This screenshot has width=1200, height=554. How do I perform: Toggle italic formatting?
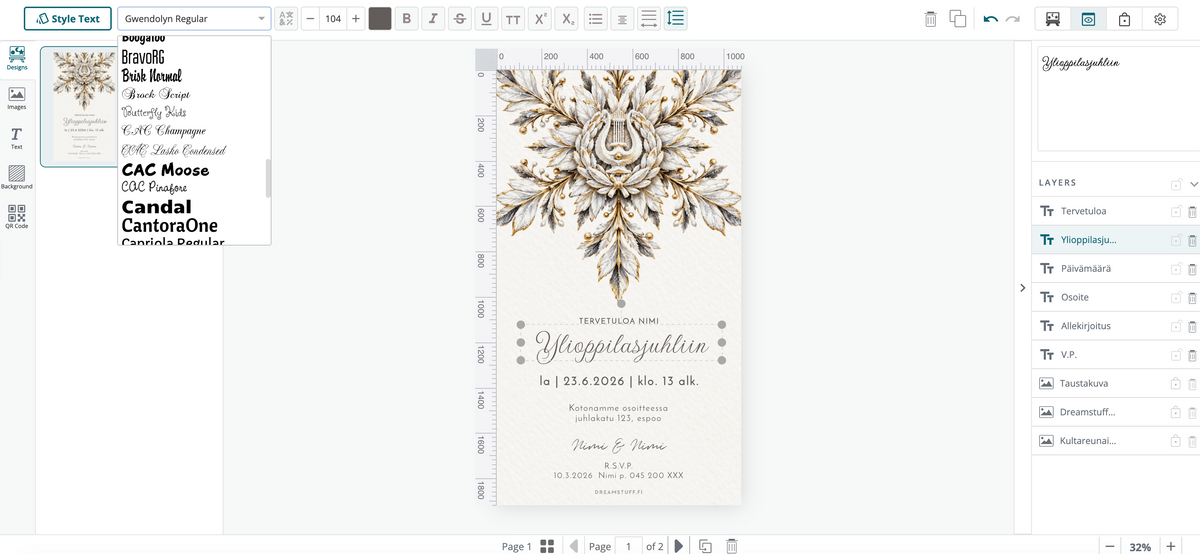click(433, 19)
